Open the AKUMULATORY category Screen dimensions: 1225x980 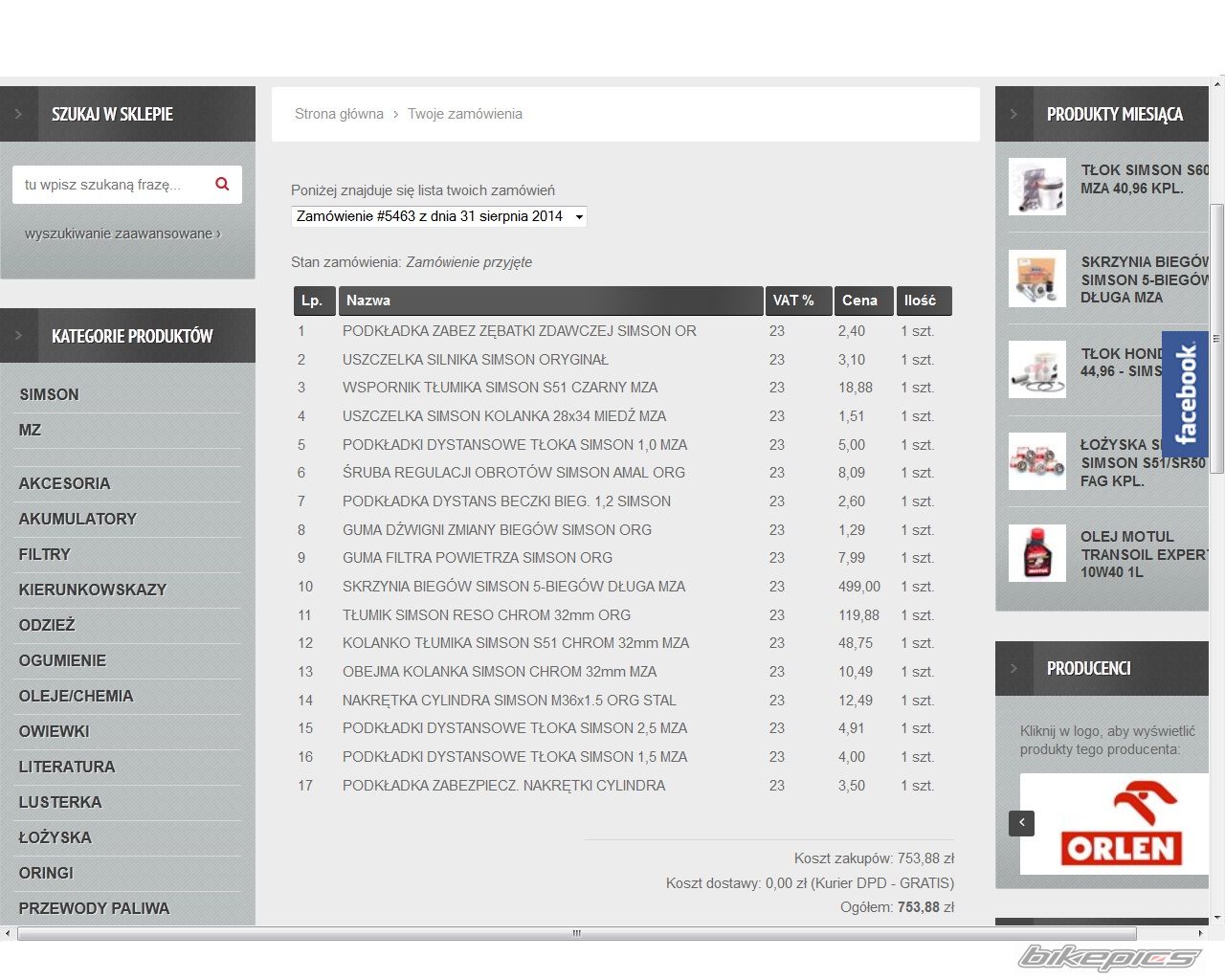[x=78, y=519]
